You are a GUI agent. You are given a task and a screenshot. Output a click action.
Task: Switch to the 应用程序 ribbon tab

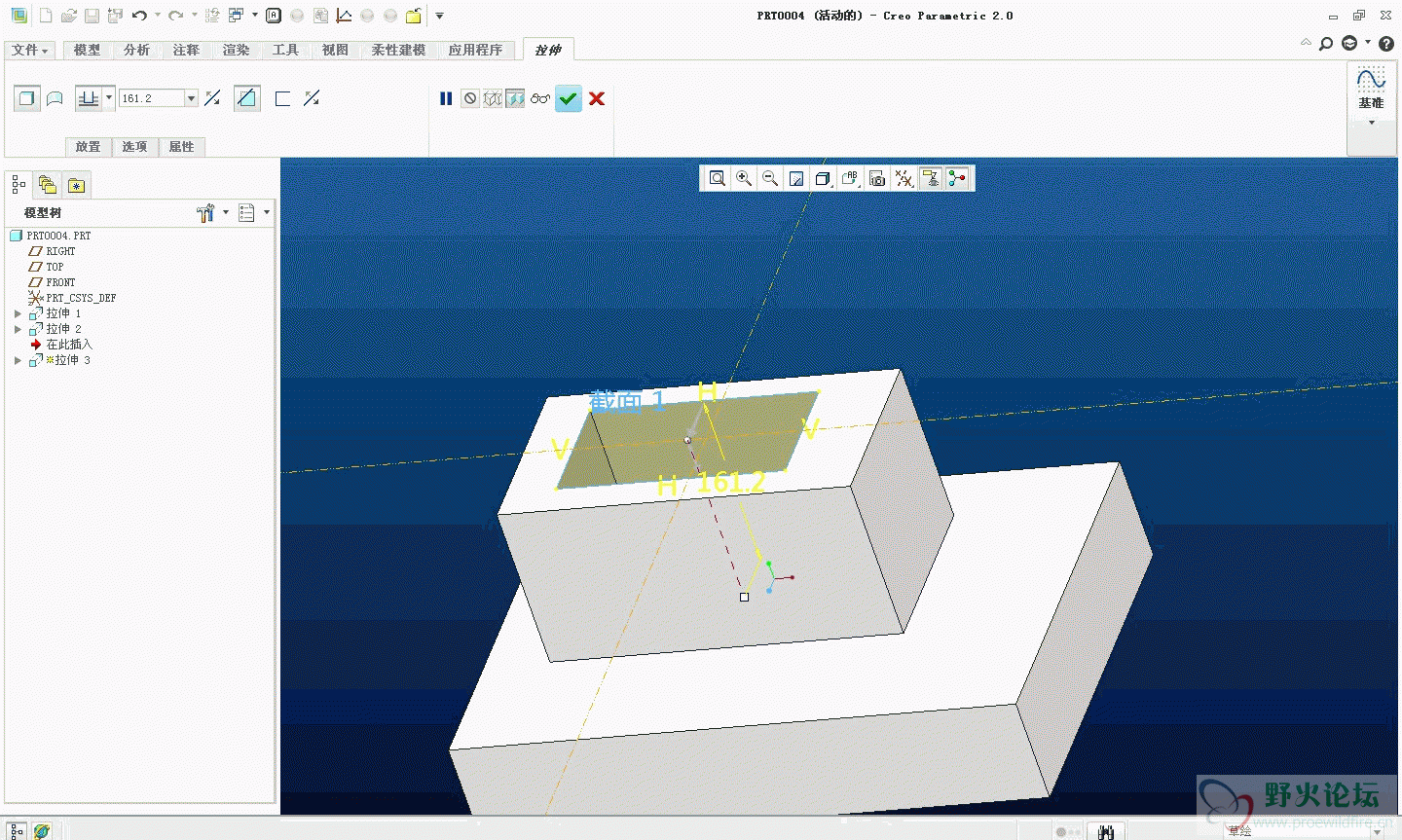[x=475, y=50]
